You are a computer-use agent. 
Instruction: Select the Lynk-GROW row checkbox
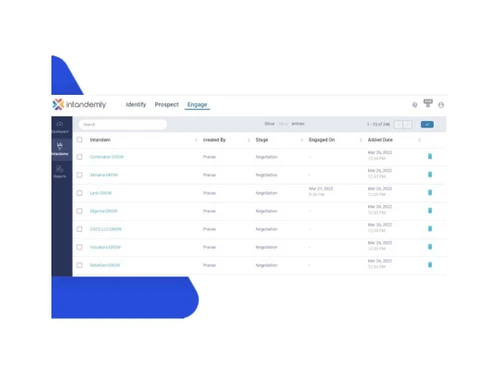[x=79, y=193]
